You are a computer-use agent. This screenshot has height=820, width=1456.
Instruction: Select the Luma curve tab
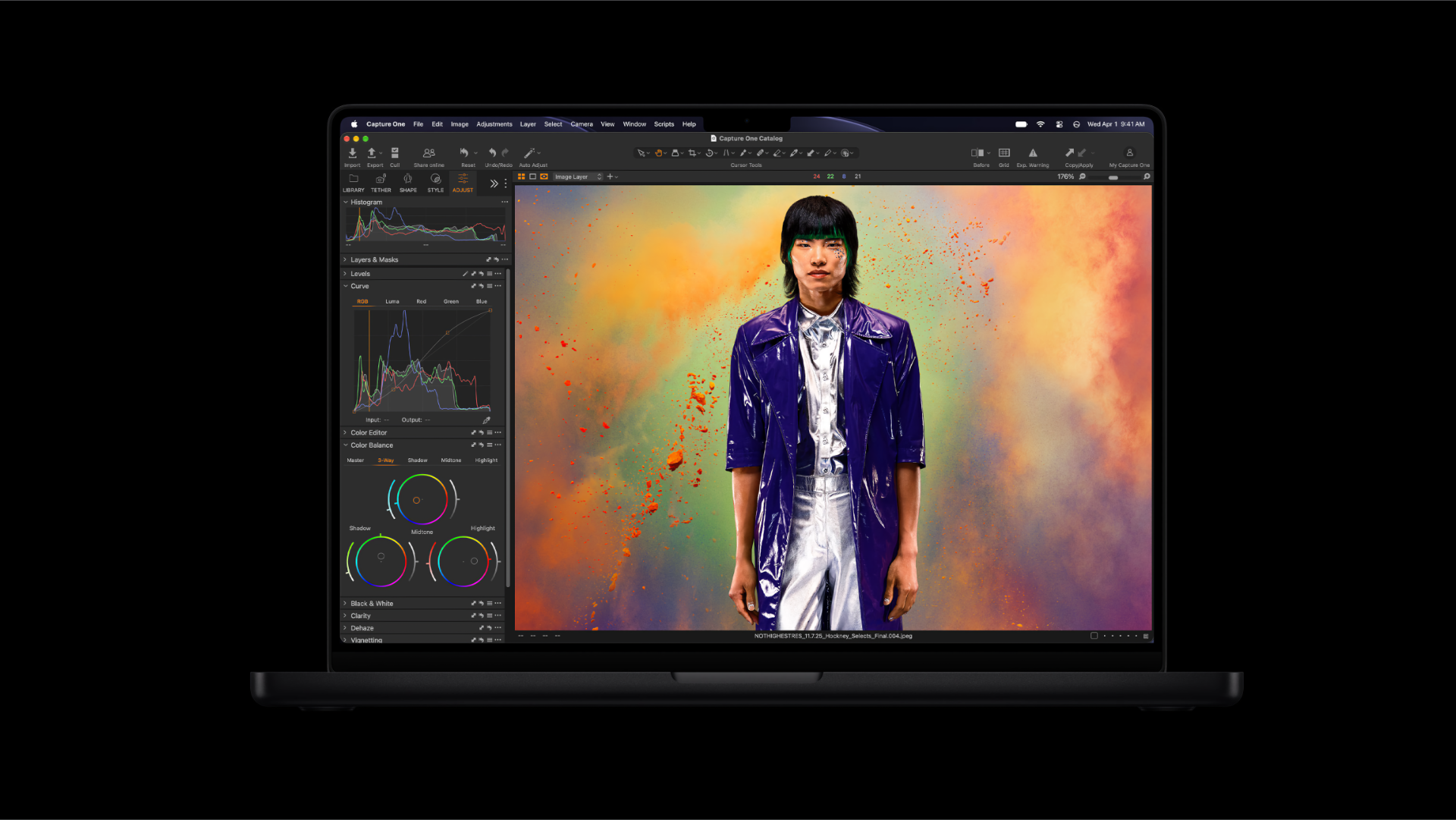pos(392,302)
